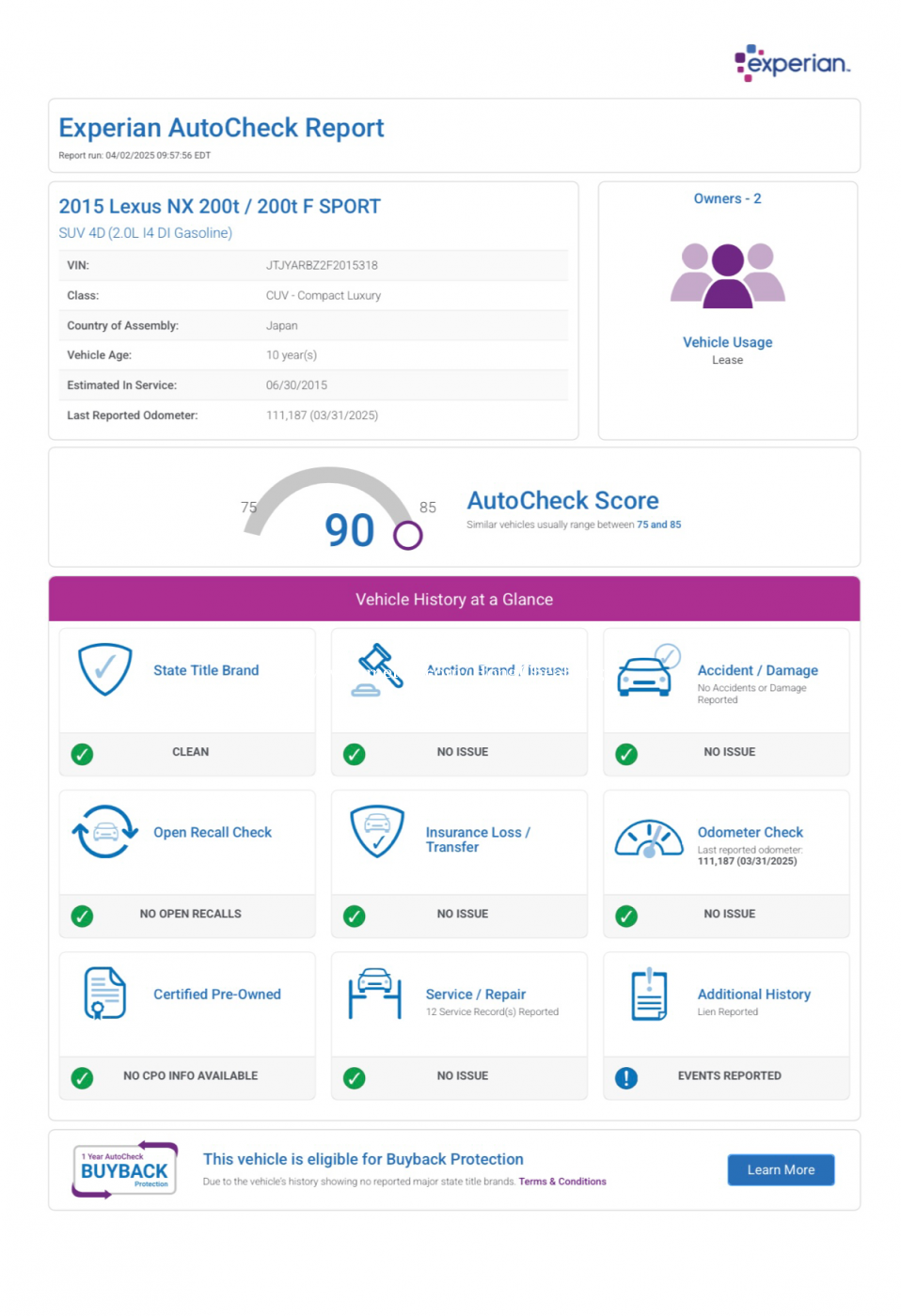901x1316 pixels.
Task: Click the Buyback Protection eligibility heading
Action: click(x=363, y=1159)
